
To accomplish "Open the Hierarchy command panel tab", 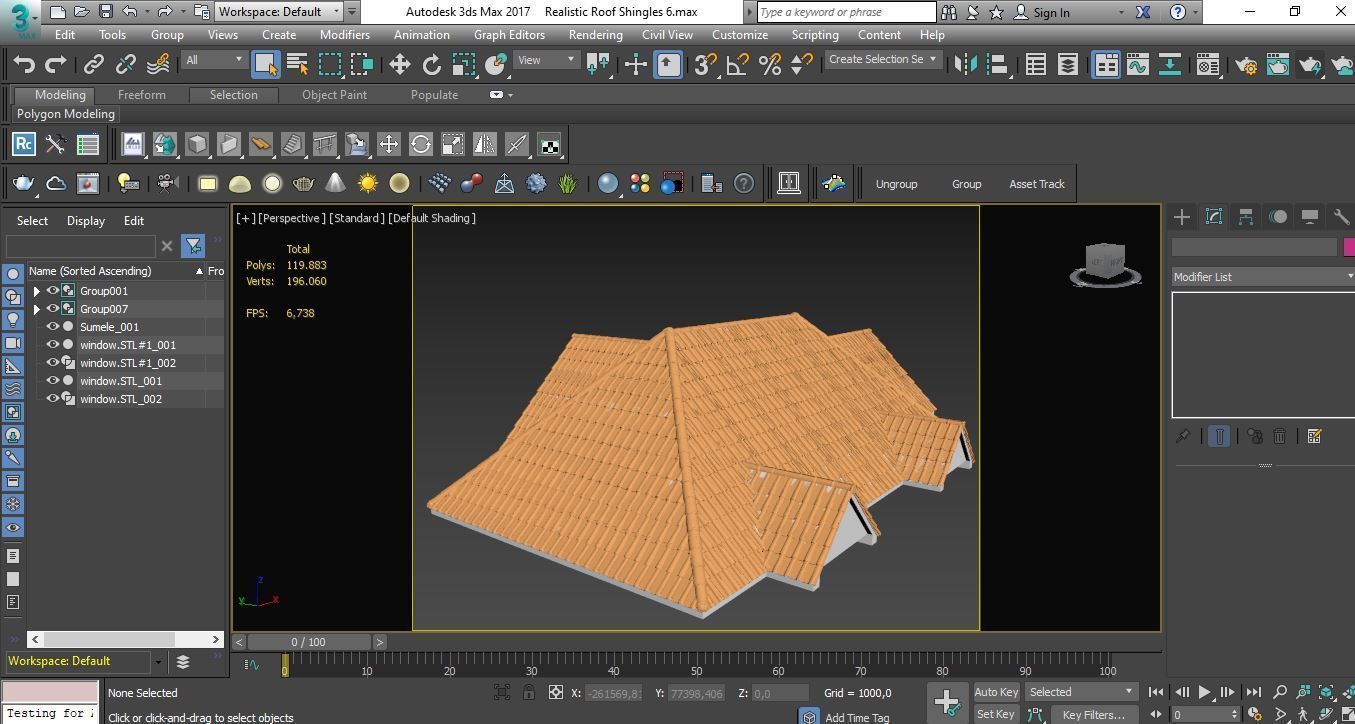I will pos(1246,216).
